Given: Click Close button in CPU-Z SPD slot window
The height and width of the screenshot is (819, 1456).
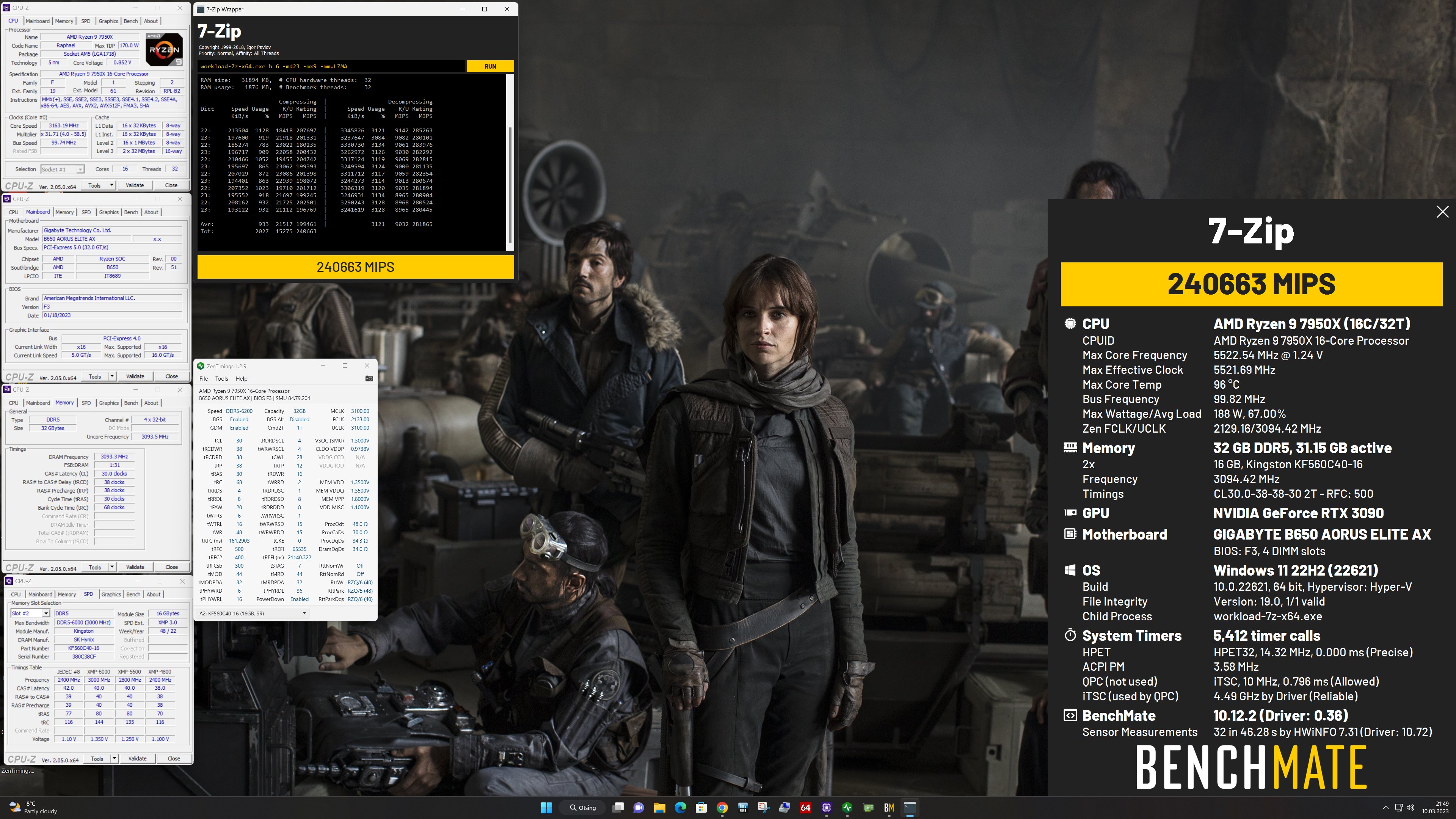Looking at the screenshot, I should pos(174,758).
